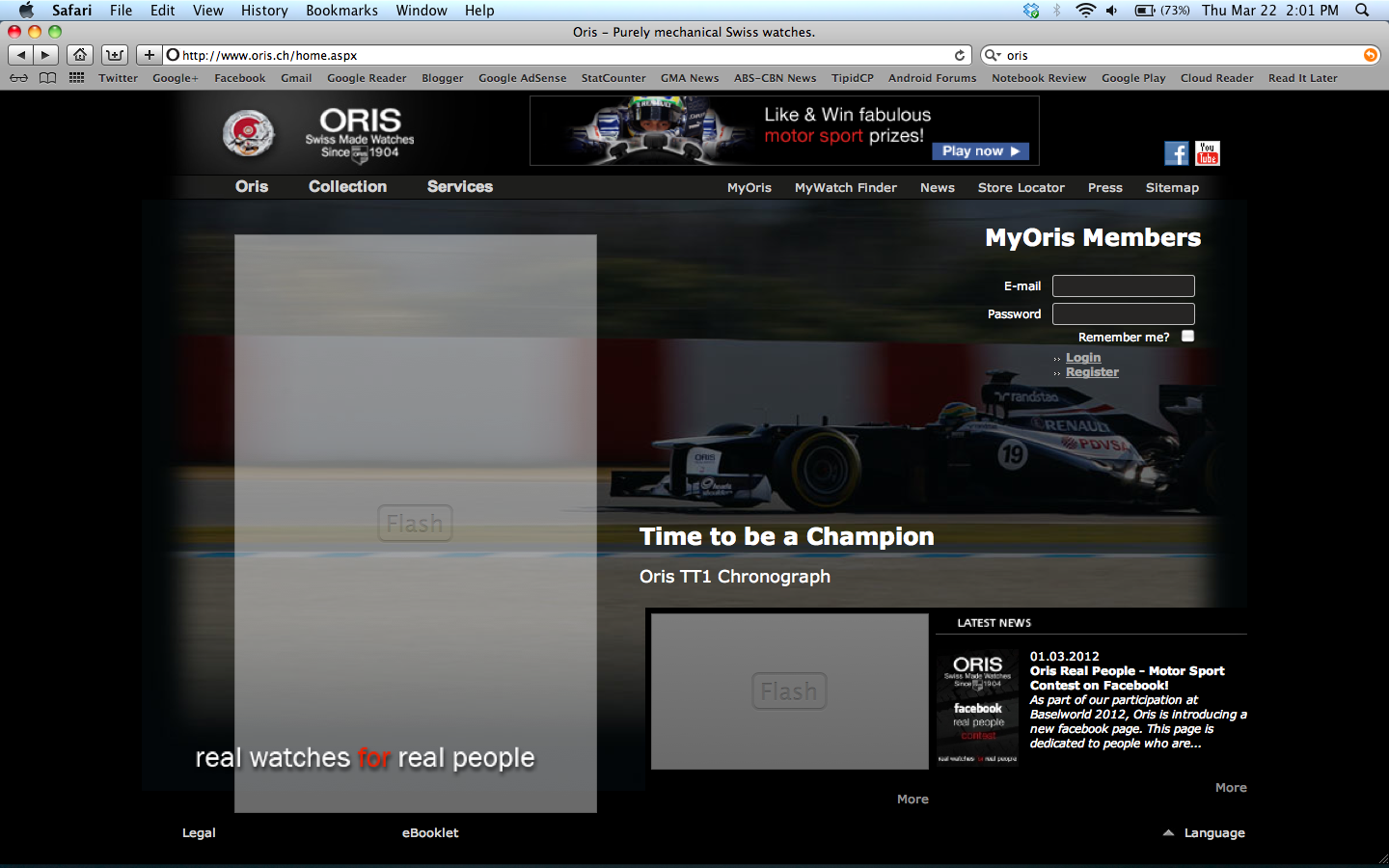Open Read It Later bookmark
Image resolution: width=1389 pixels, height=868 pixels.
click(1302, 78)
